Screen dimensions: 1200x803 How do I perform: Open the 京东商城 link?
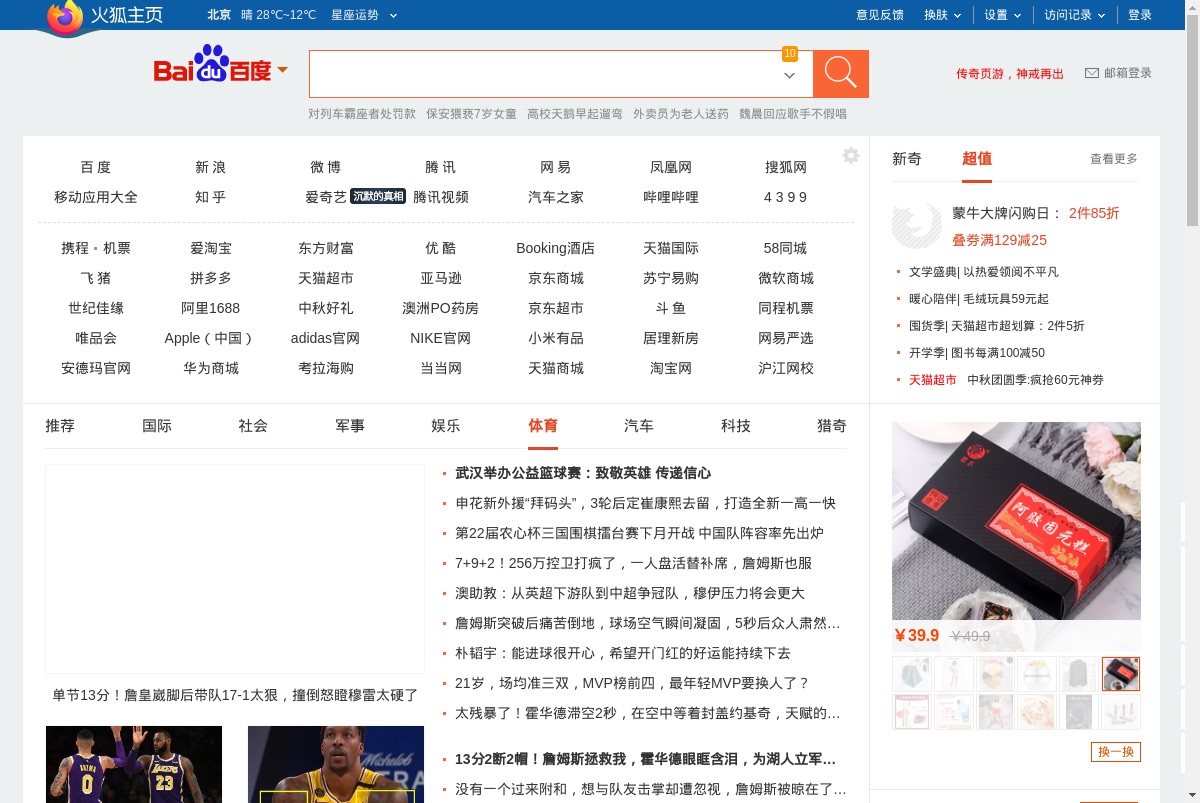click(x=556, y=278)
